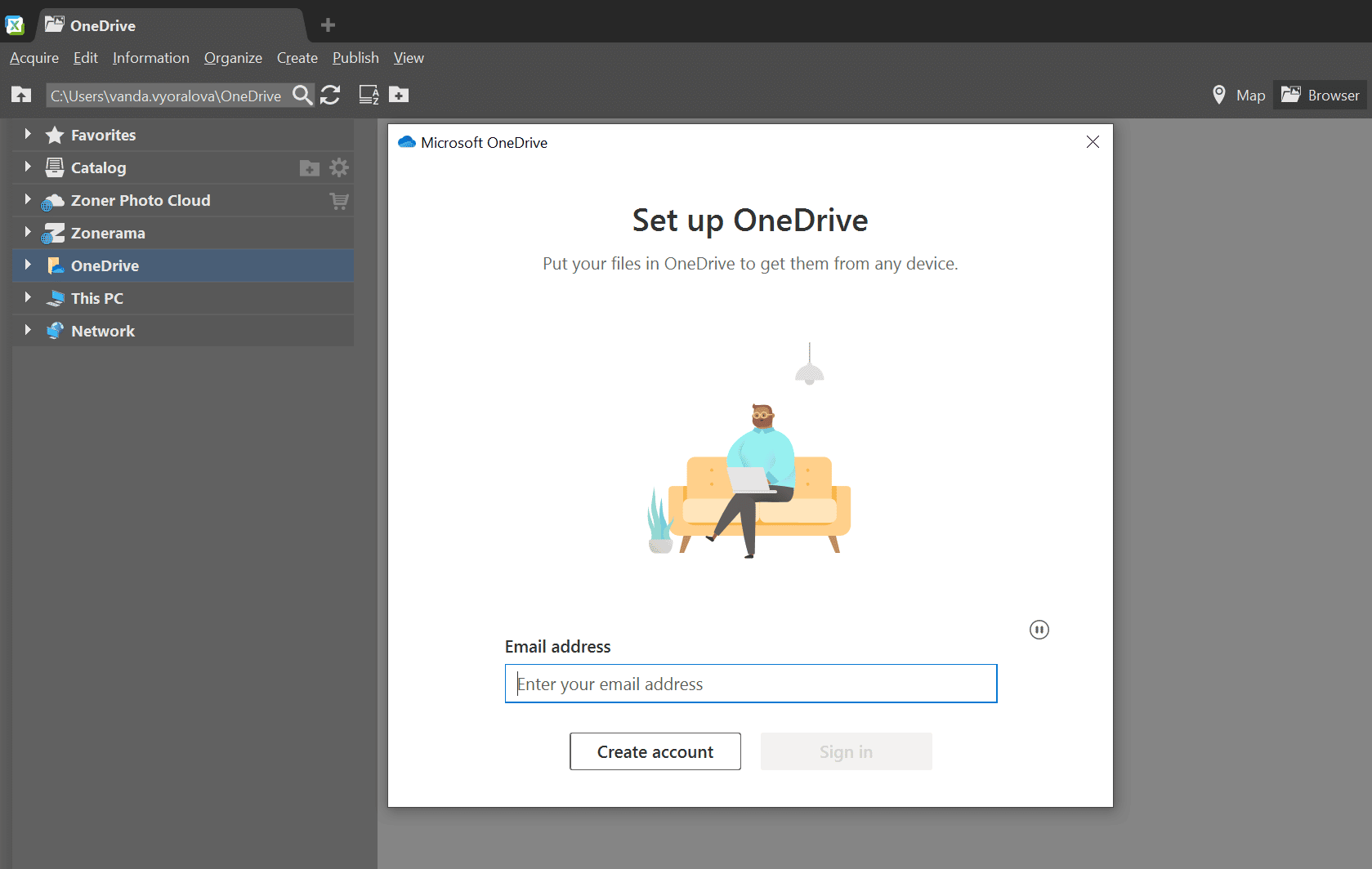Screen dimensions: 1372x869
Task: Select Zonerama in the navigator
Action: pos(108,233)
